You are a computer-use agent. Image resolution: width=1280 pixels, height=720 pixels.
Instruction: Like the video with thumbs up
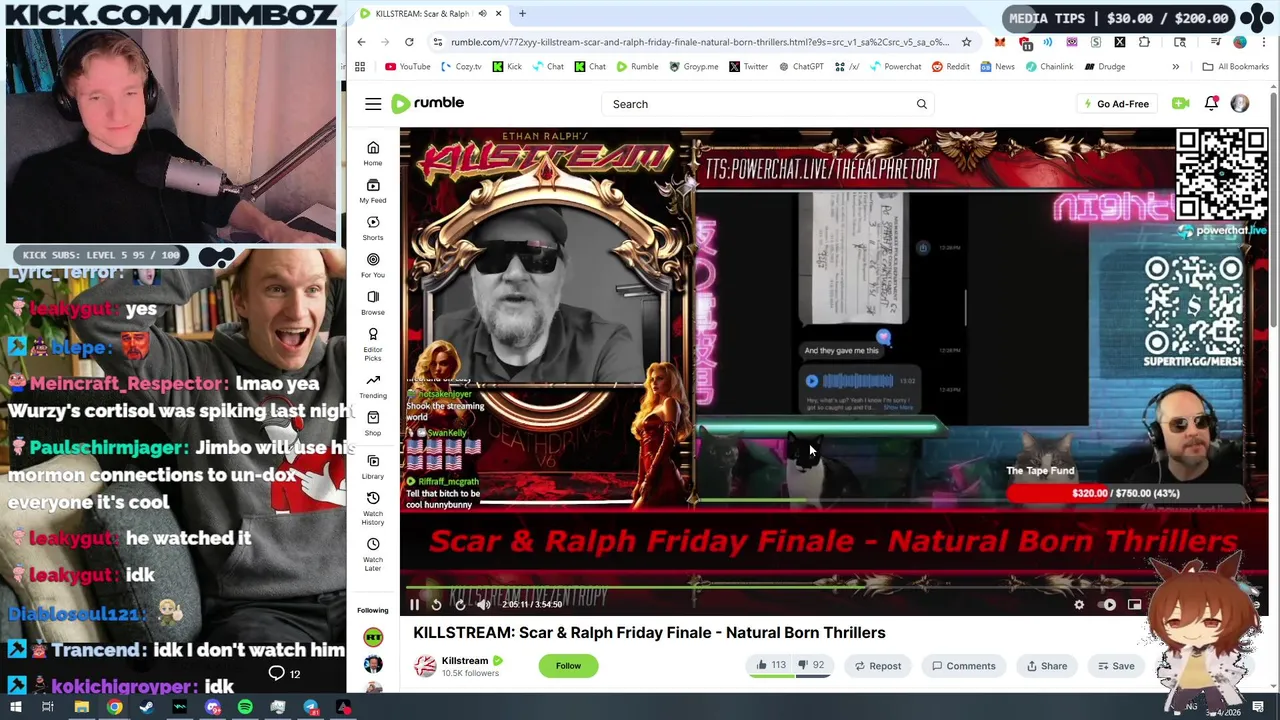pos(770,666)
